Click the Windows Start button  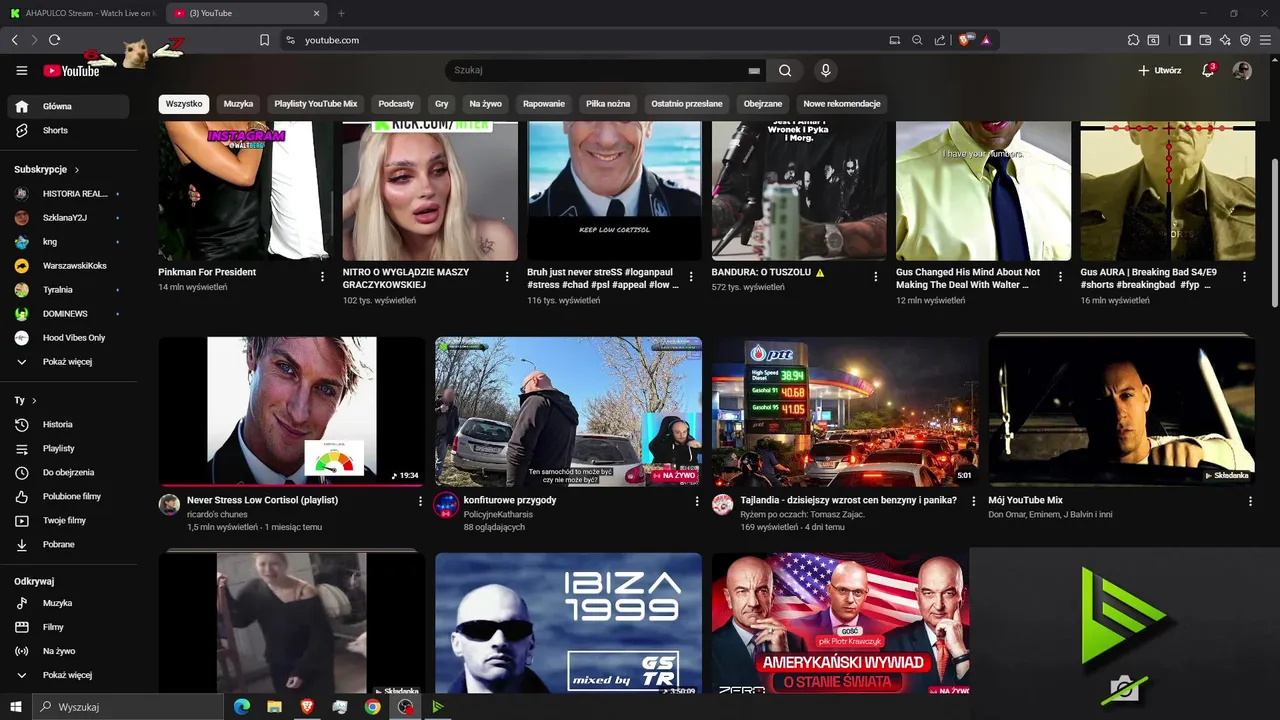(x=15, y=707)
